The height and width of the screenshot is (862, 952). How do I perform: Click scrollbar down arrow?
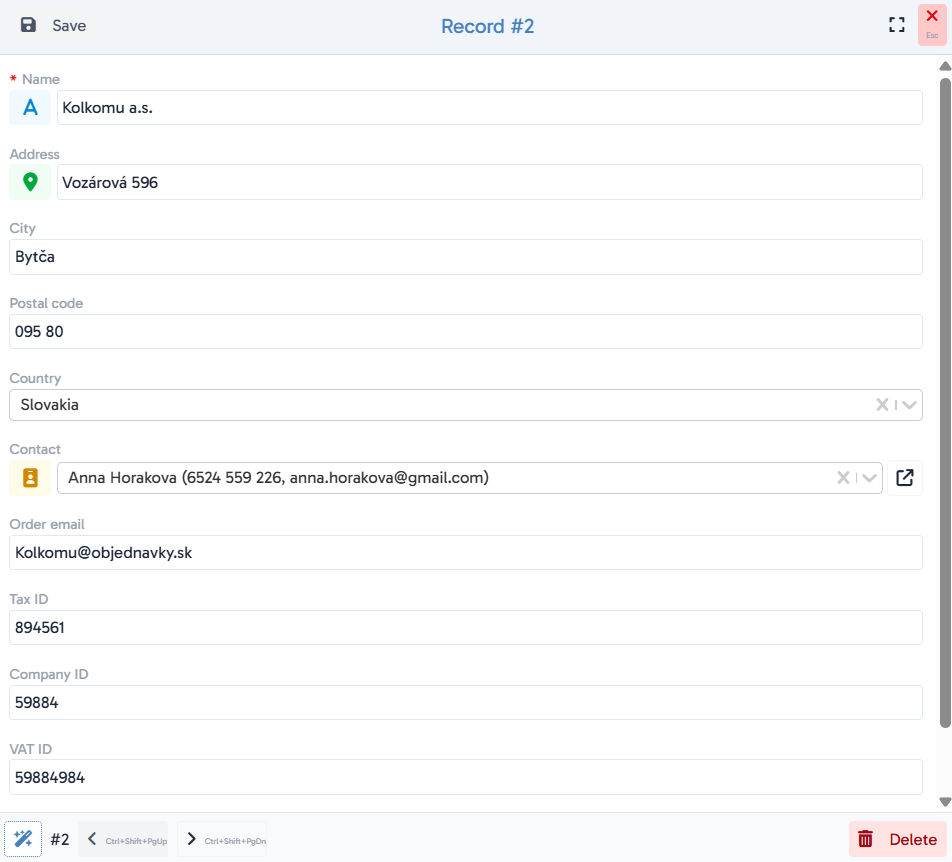(945, 802)
